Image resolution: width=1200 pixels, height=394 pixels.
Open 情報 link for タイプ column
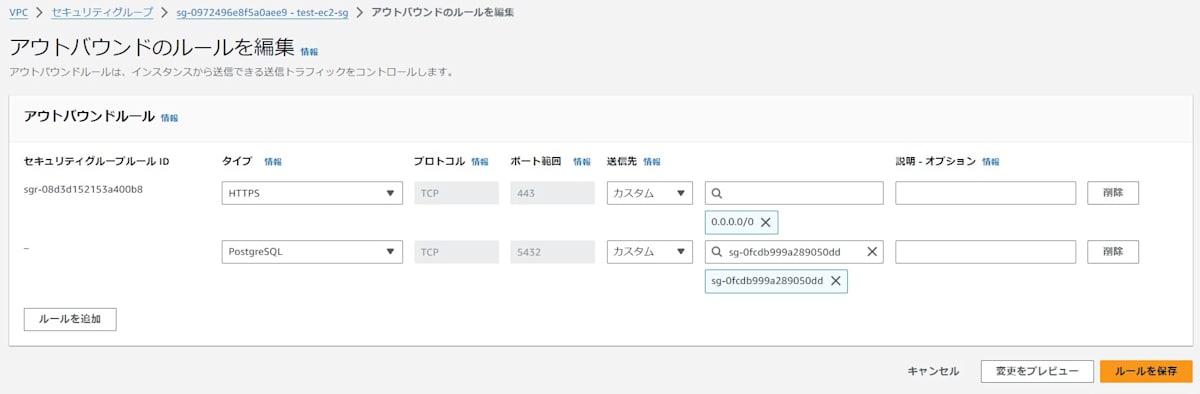coord(273,161)
